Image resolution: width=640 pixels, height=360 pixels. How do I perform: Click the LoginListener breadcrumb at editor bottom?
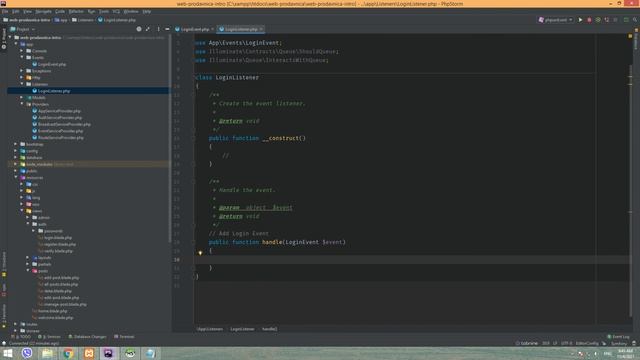coord(242,329)
